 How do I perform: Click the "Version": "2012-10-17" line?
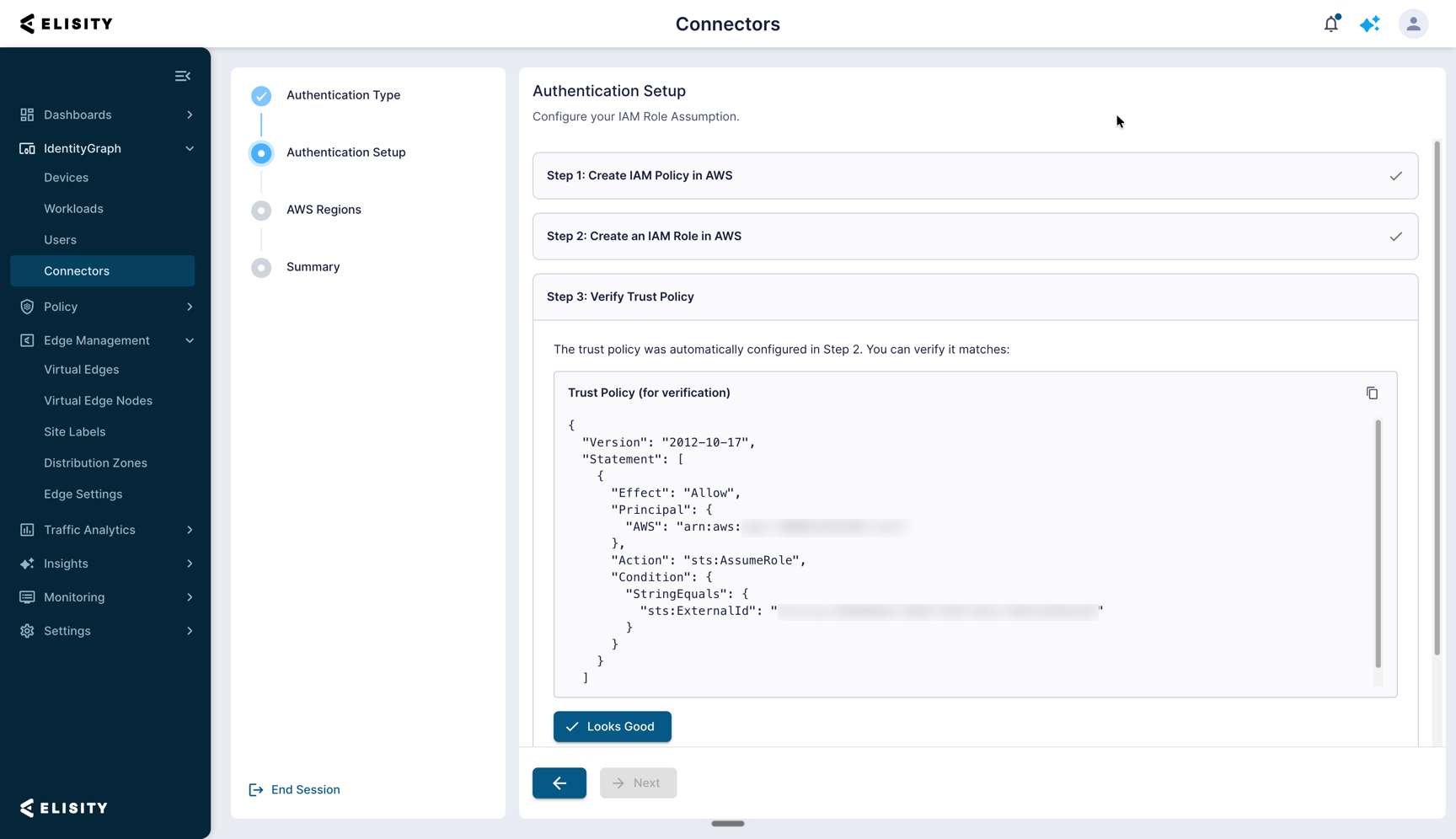(669, 442)
